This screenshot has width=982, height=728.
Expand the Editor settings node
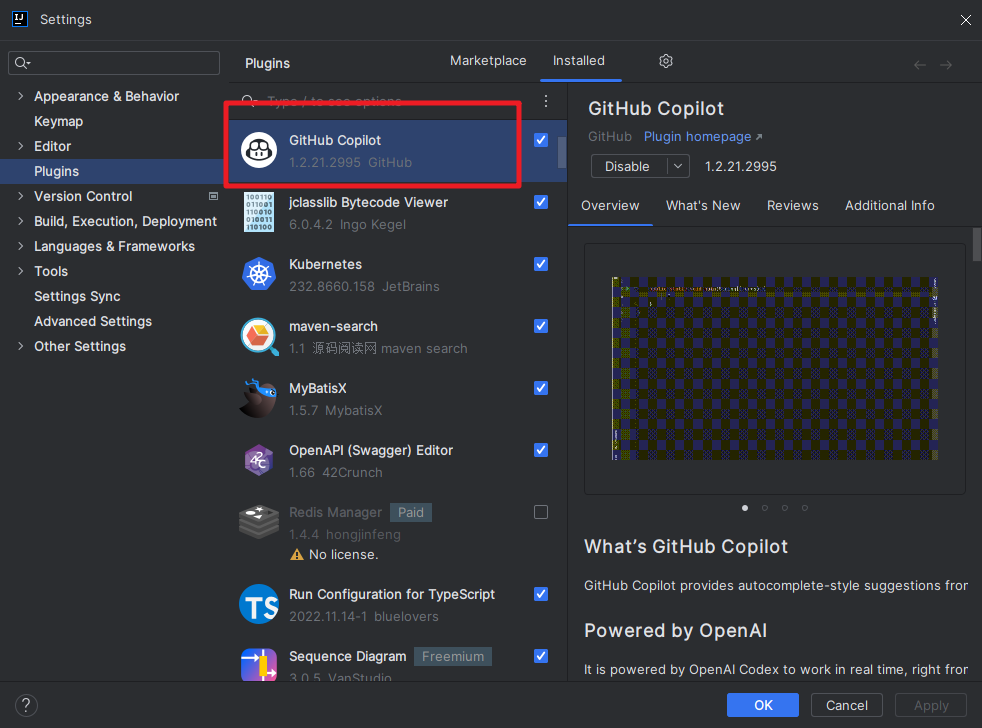coord(21,146)
